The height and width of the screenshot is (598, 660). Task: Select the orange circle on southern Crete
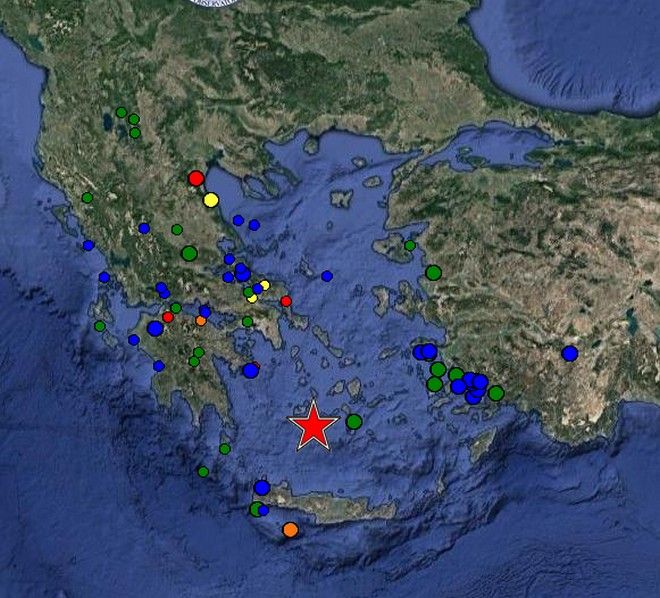pyautogui.click(x=290, y=529)
